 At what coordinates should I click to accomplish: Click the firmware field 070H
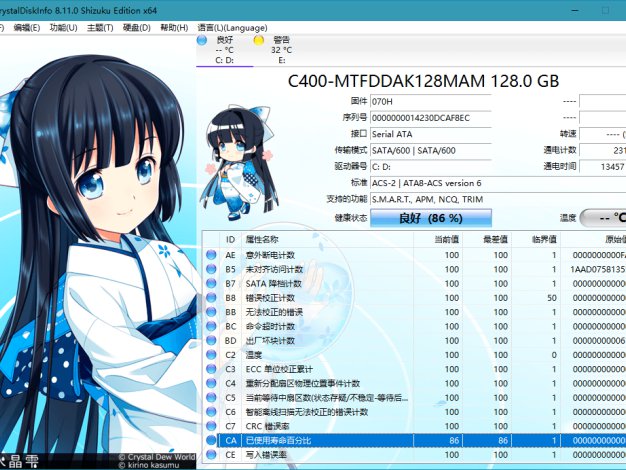pos(431,101)
